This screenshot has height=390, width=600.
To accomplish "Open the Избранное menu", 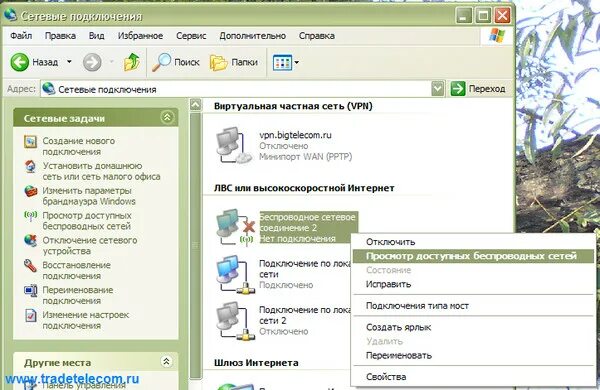I will 140,36.
